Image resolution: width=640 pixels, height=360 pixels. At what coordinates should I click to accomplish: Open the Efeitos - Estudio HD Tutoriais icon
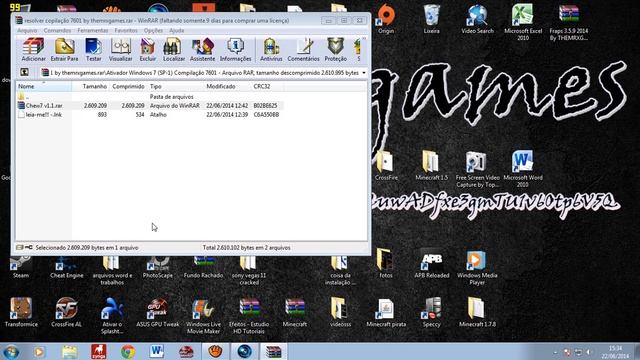pos(249,316)
